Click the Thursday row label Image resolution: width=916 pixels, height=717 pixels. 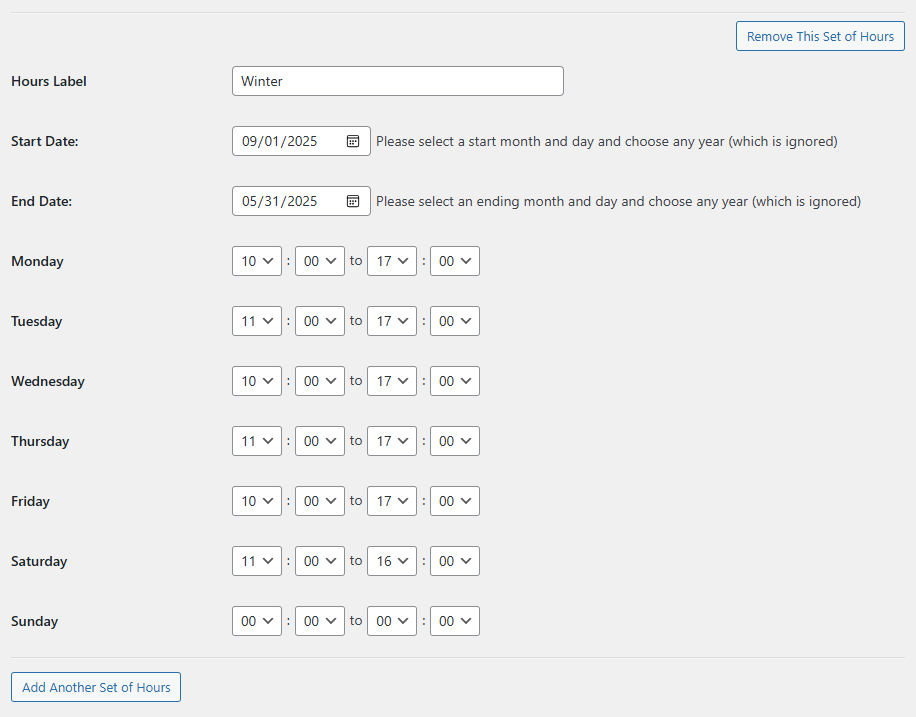pyautogui.click(x=40, y=441)
